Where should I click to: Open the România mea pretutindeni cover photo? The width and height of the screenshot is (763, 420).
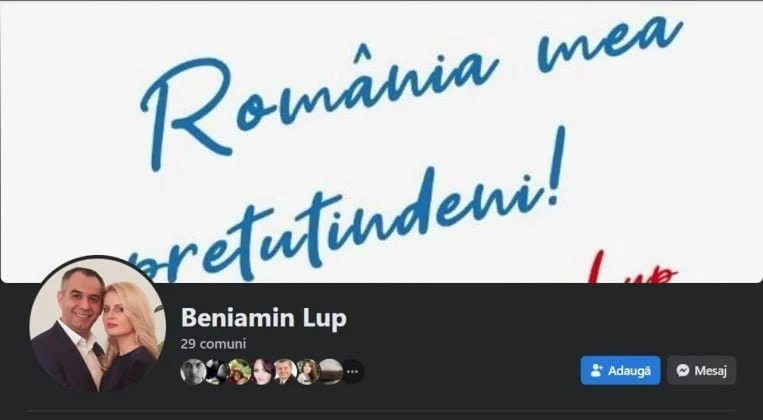click(382, 141)
